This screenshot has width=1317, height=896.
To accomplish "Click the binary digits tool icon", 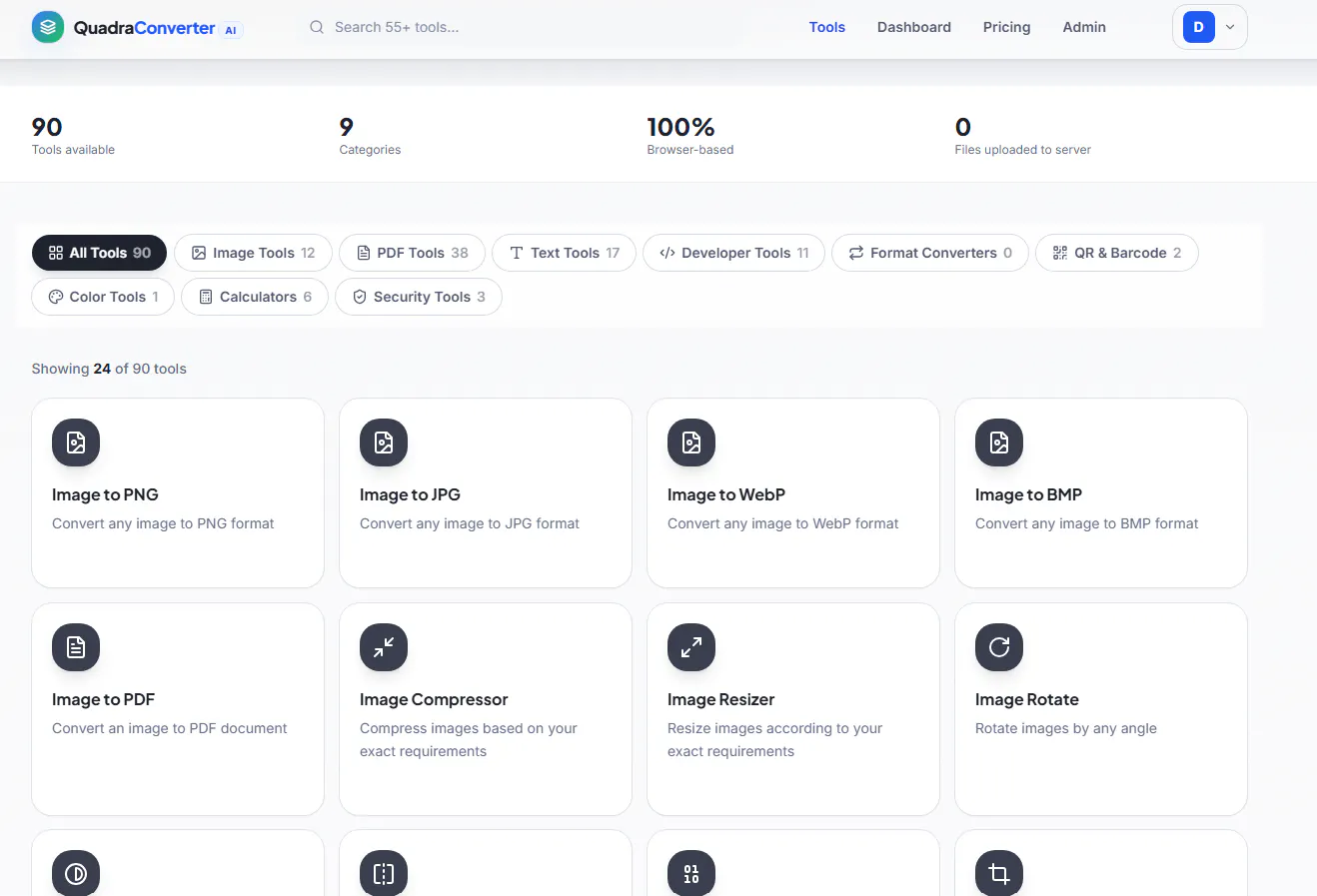I will [x=691, y=874].
